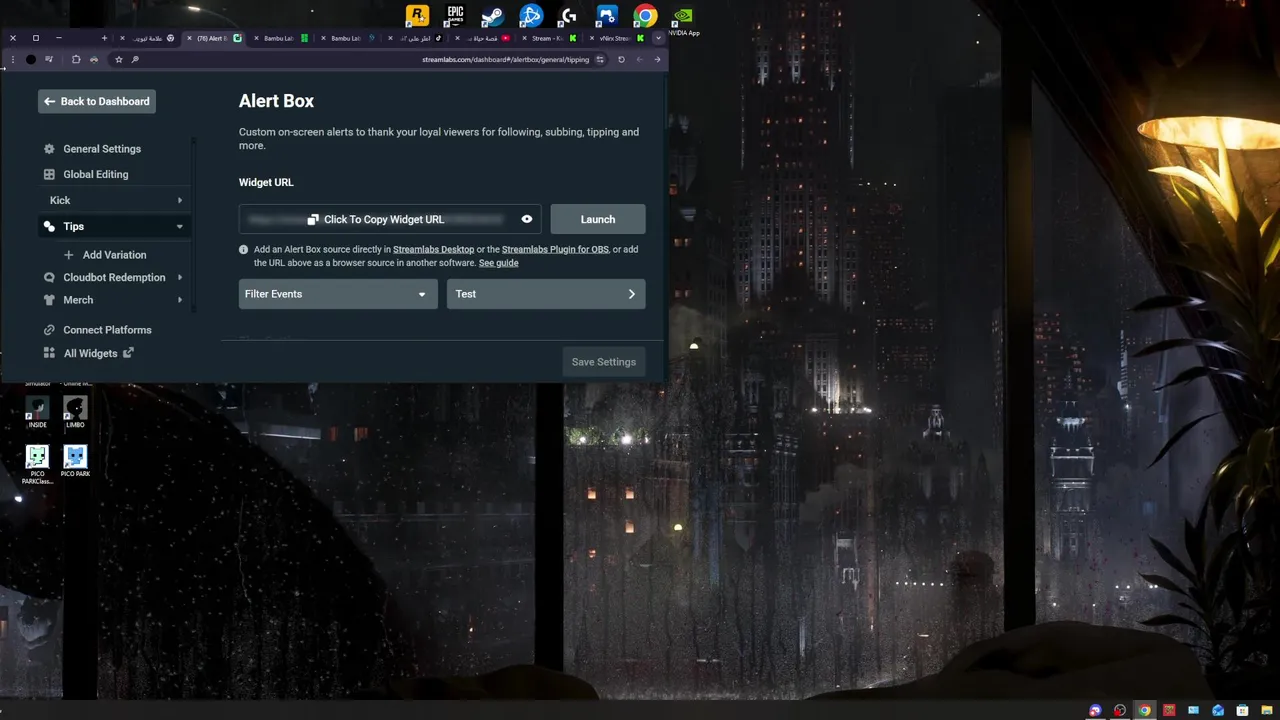Click the red app taskbar icon
The height and width of the screenshot is (720, 1280).
[1169, 710]
